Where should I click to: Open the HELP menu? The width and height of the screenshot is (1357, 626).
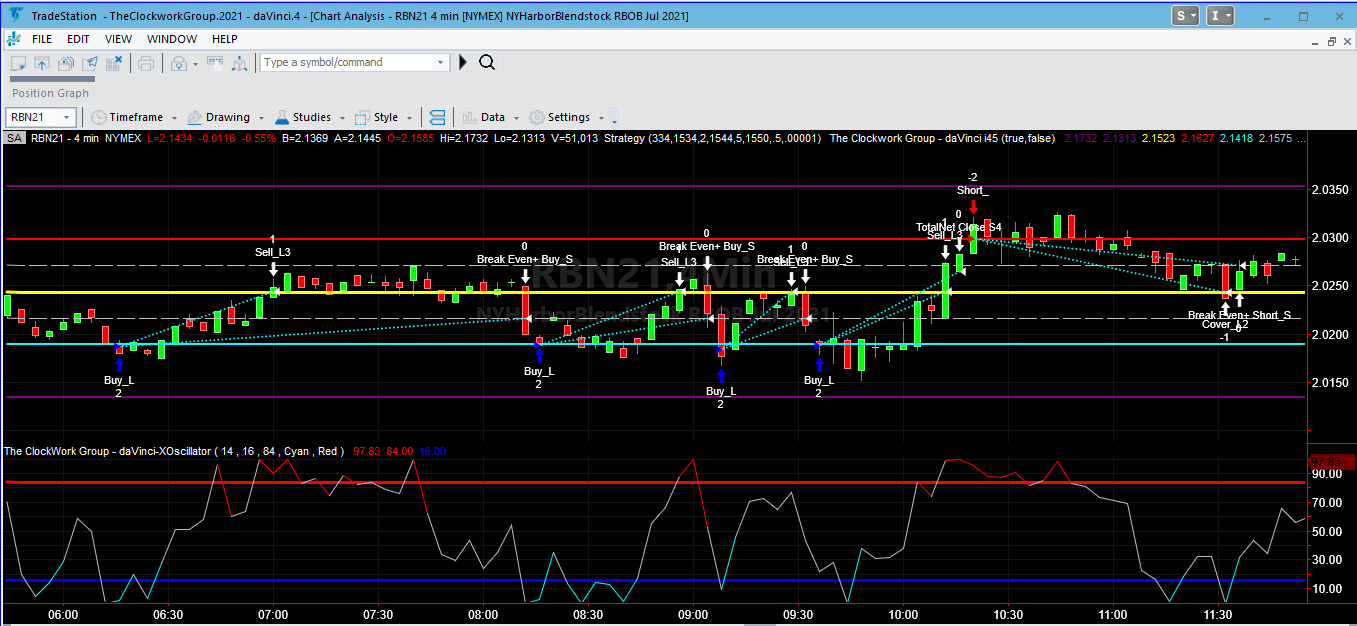pyautogui.click(x=225, y=39)
